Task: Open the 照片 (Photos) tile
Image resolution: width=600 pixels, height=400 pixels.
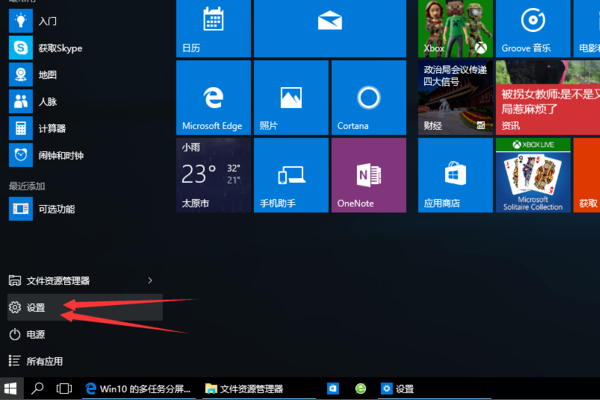Action: click(291, 98)
